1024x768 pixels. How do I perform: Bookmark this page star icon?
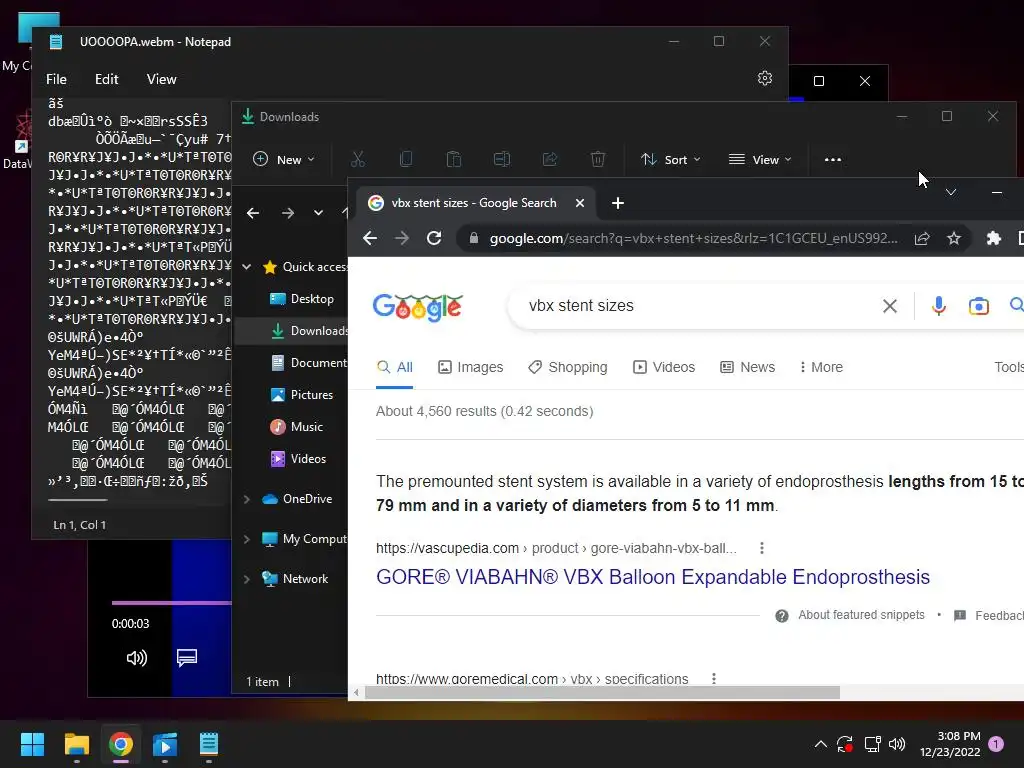click(953, 238)
